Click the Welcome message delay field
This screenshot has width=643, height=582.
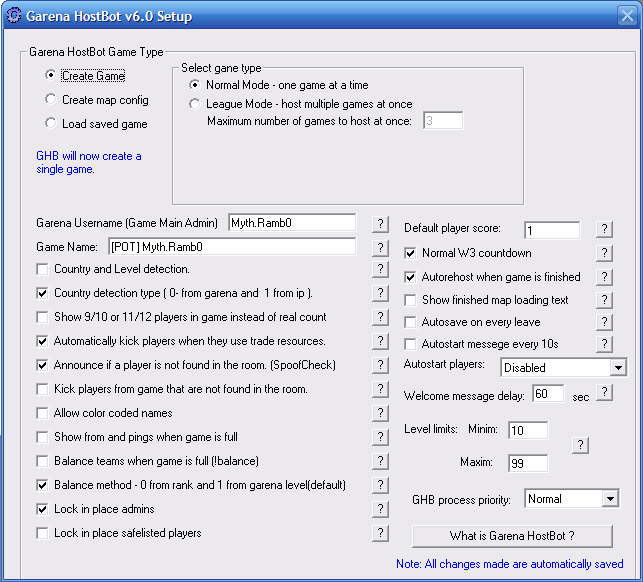(x=548, y=394)
